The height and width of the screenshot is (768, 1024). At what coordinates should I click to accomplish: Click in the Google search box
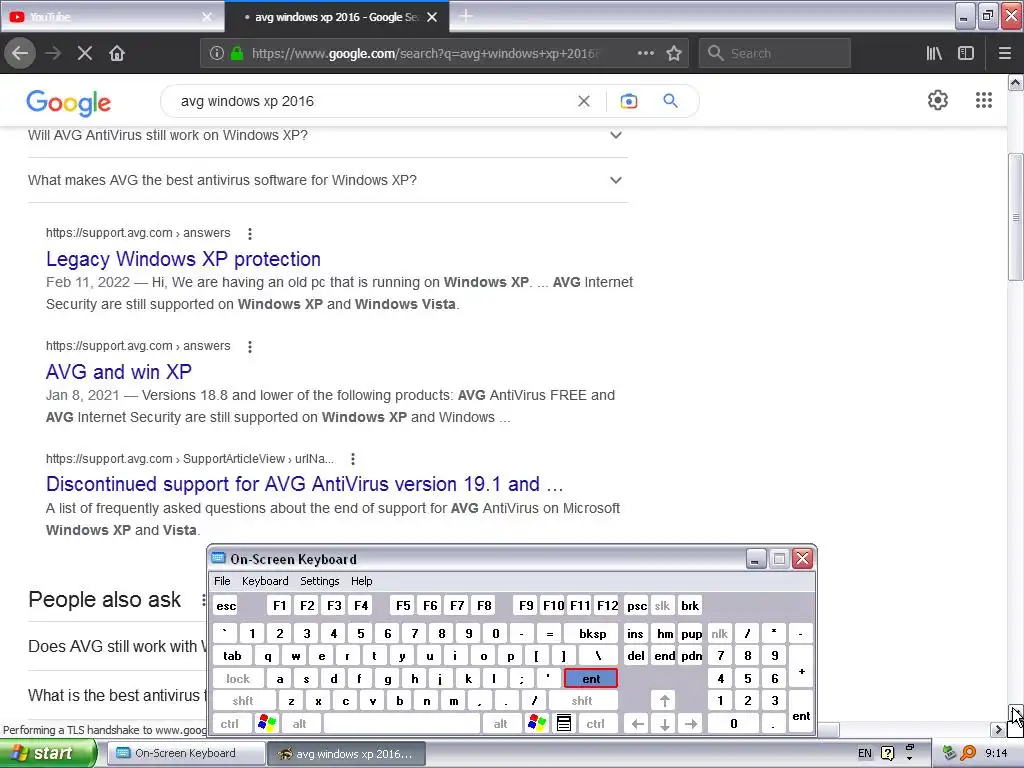click(372, 101)
